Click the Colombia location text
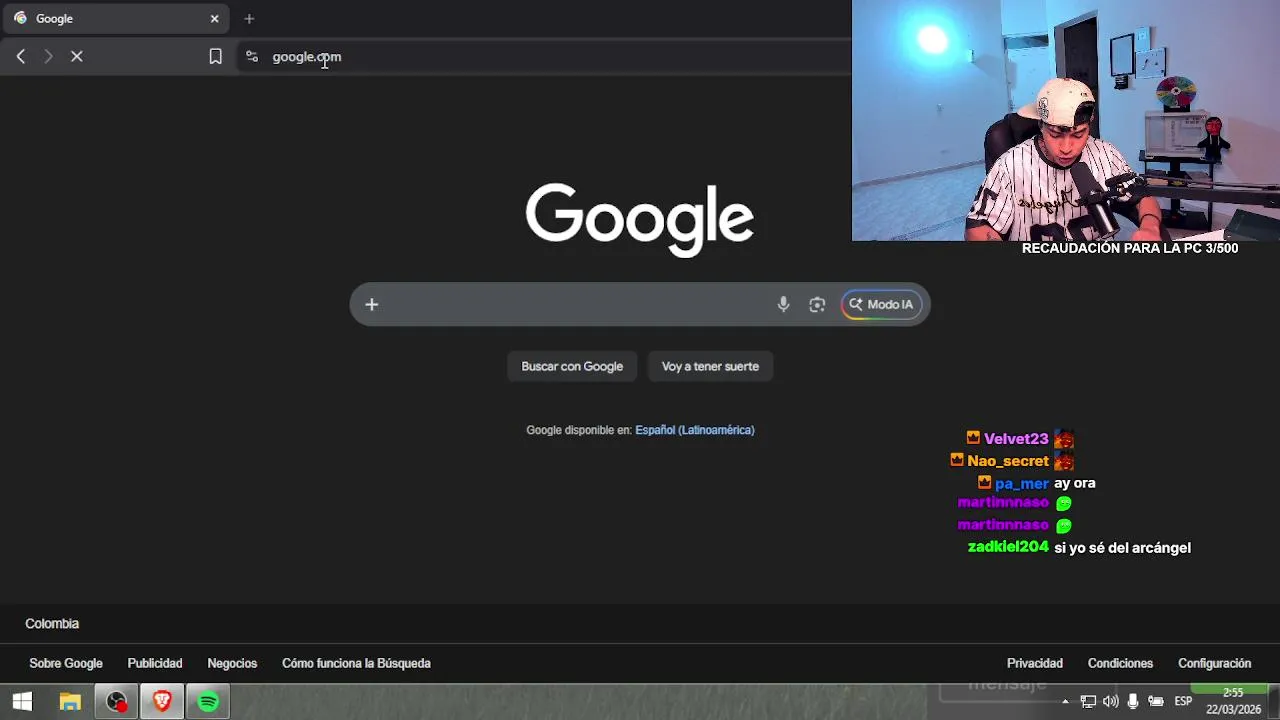Screen dimensions: 1280x720 click(x=52, y=623)
